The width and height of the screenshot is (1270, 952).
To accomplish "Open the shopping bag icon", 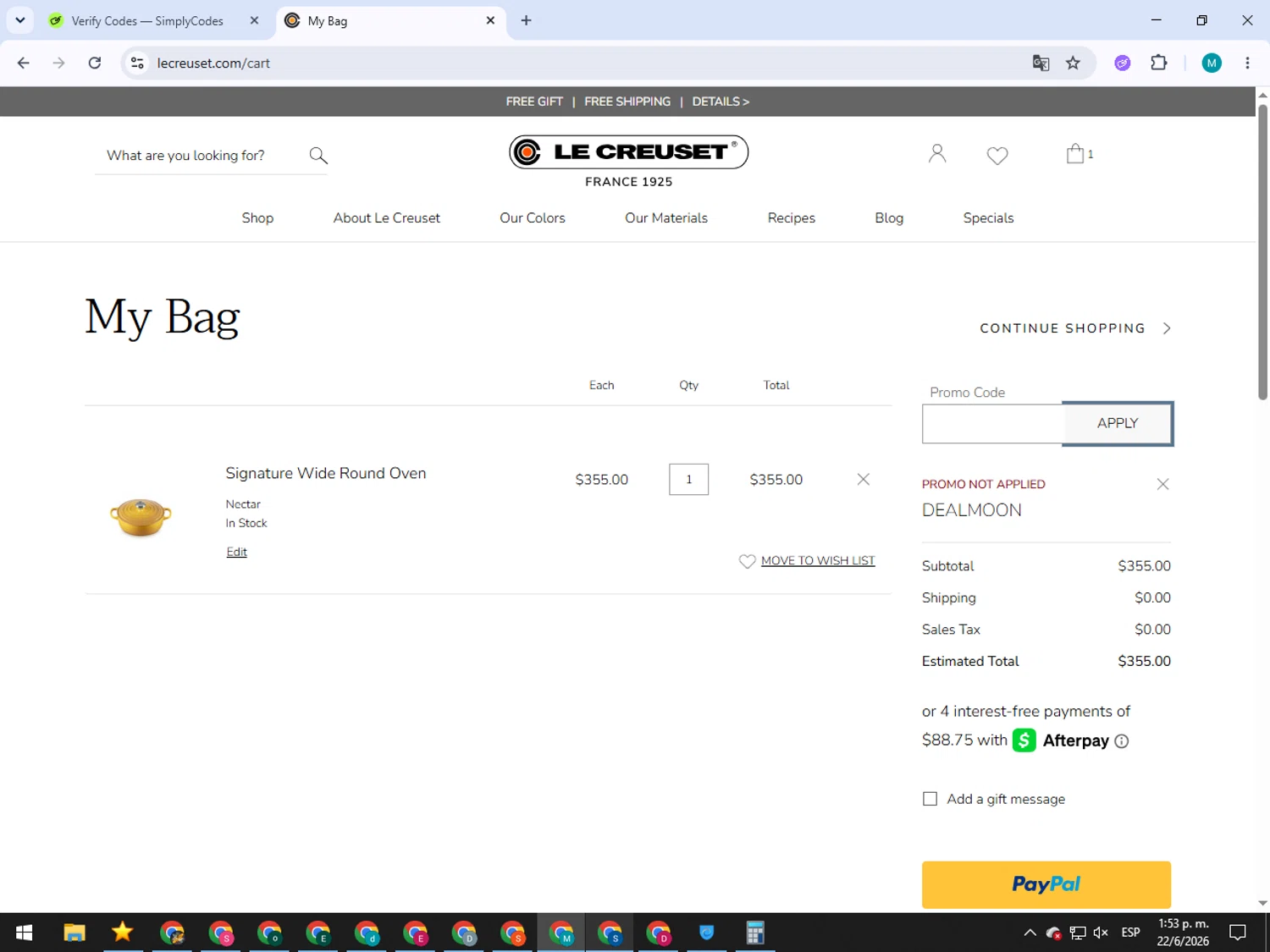I will [1075, 153].
